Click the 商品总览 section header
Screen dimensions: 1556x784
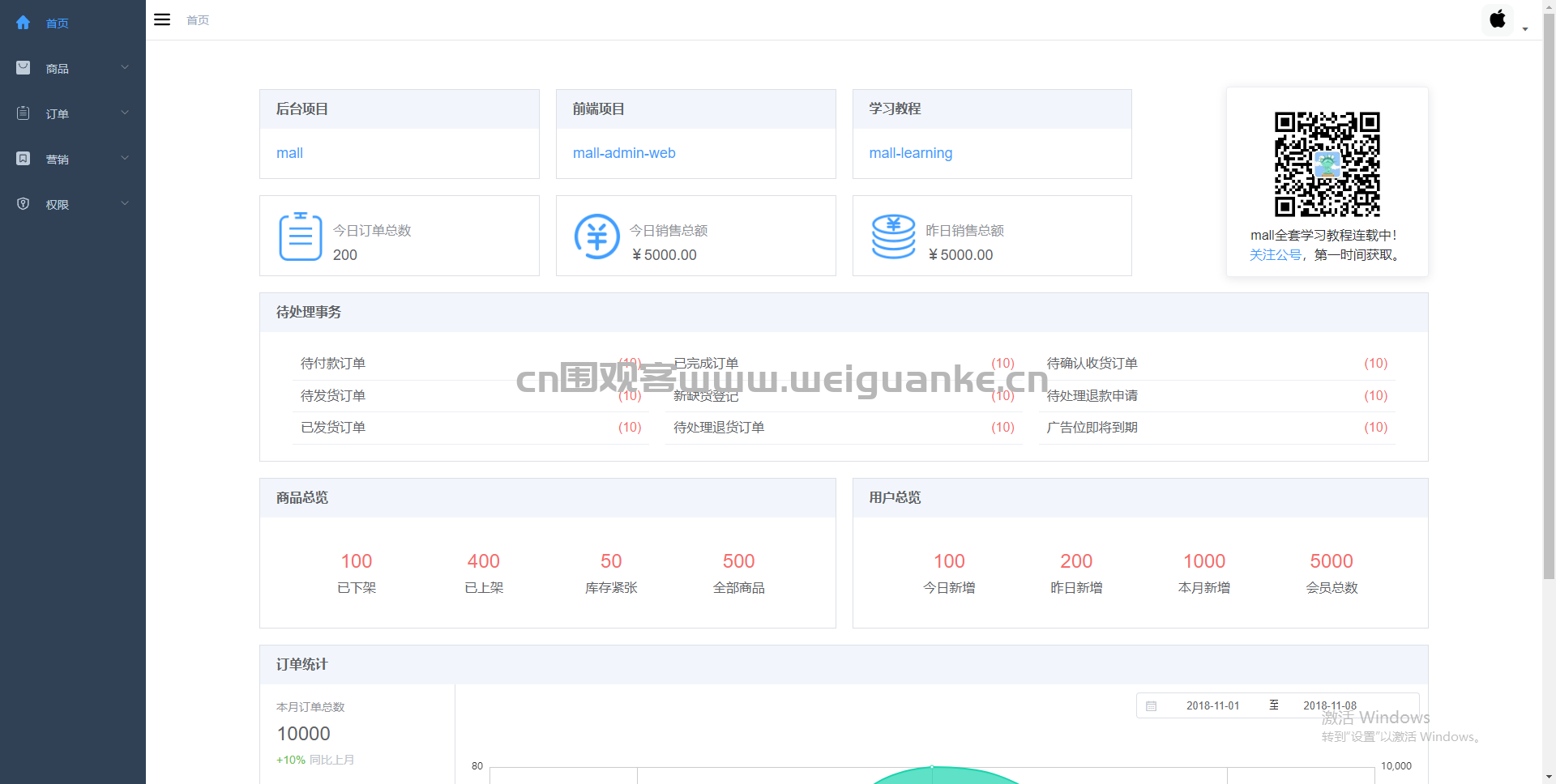pyautogui.click(x=548, y=498)
